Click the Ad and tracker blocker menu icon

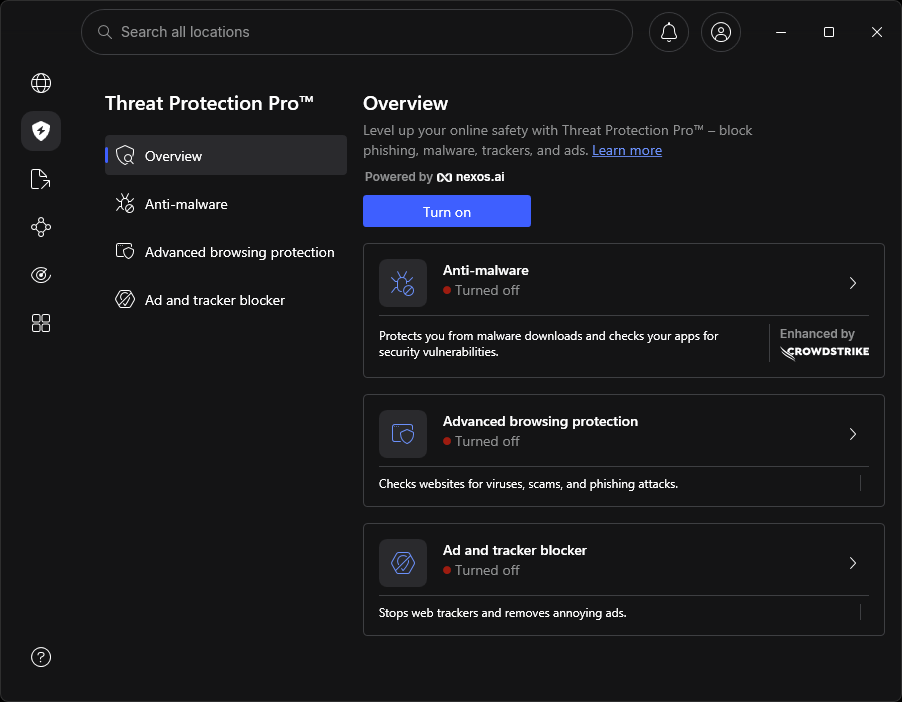125,299
